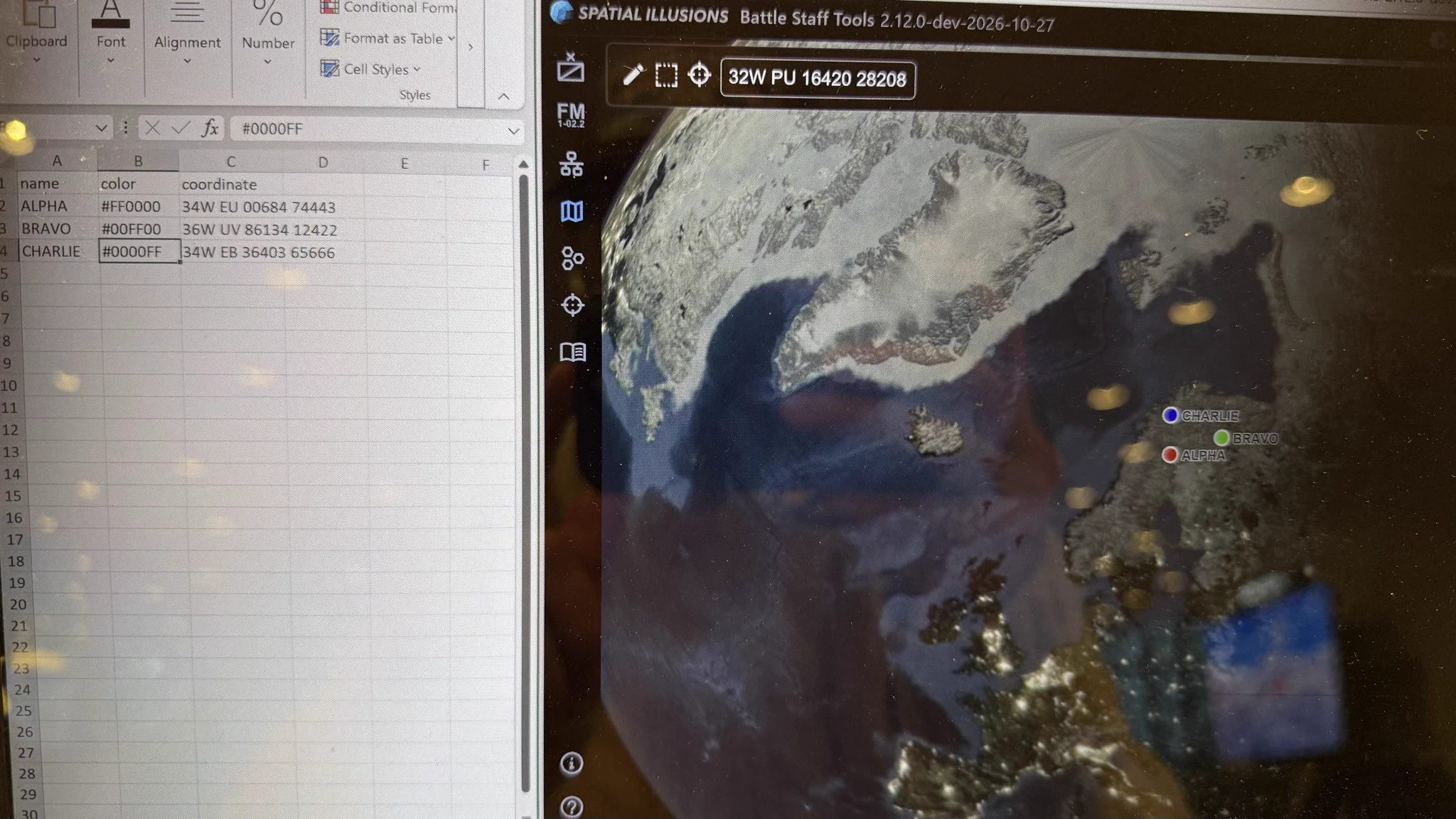1456x819 pixels.
Task: Click the MGRS coordinate field 32W PU 16420 28208
Action: click(x=818, y=78)
